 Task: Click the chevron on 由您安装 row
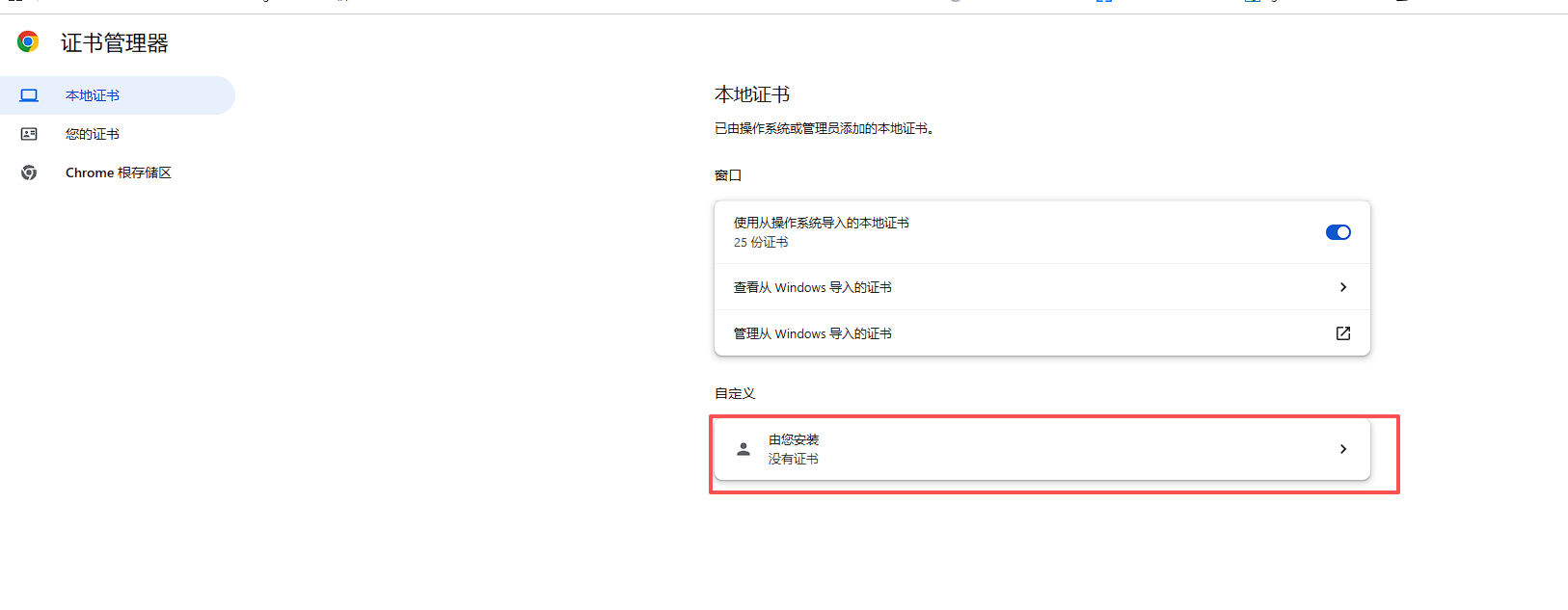point(1343,449)
